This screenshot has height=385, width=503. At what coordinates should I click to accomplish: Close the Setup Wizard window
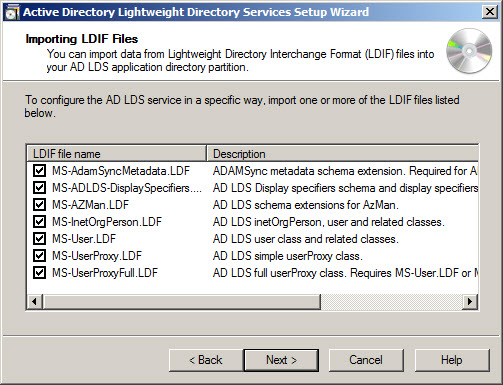[490, 12]
